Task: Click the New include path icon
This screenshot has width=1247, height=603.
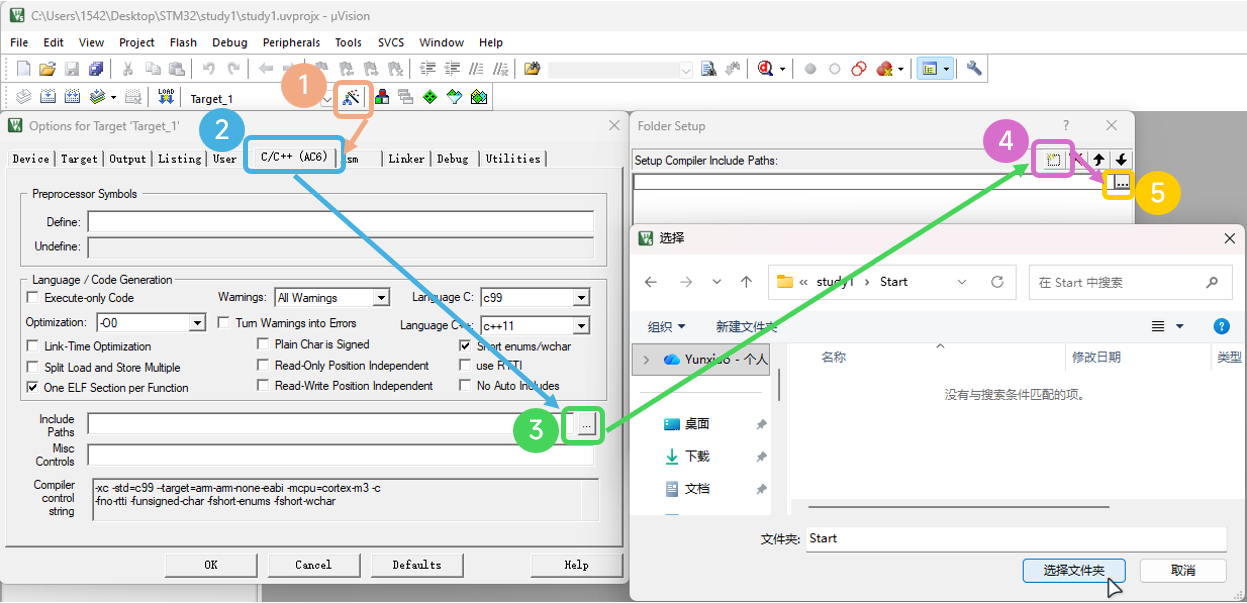Action: (1053, 159)
